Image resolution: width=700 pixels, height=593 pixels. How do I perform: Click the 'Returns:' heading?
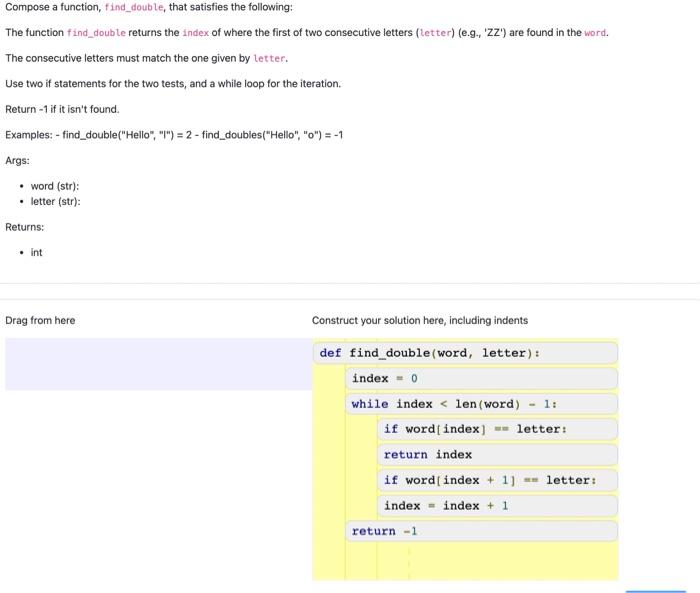[25, 227]
